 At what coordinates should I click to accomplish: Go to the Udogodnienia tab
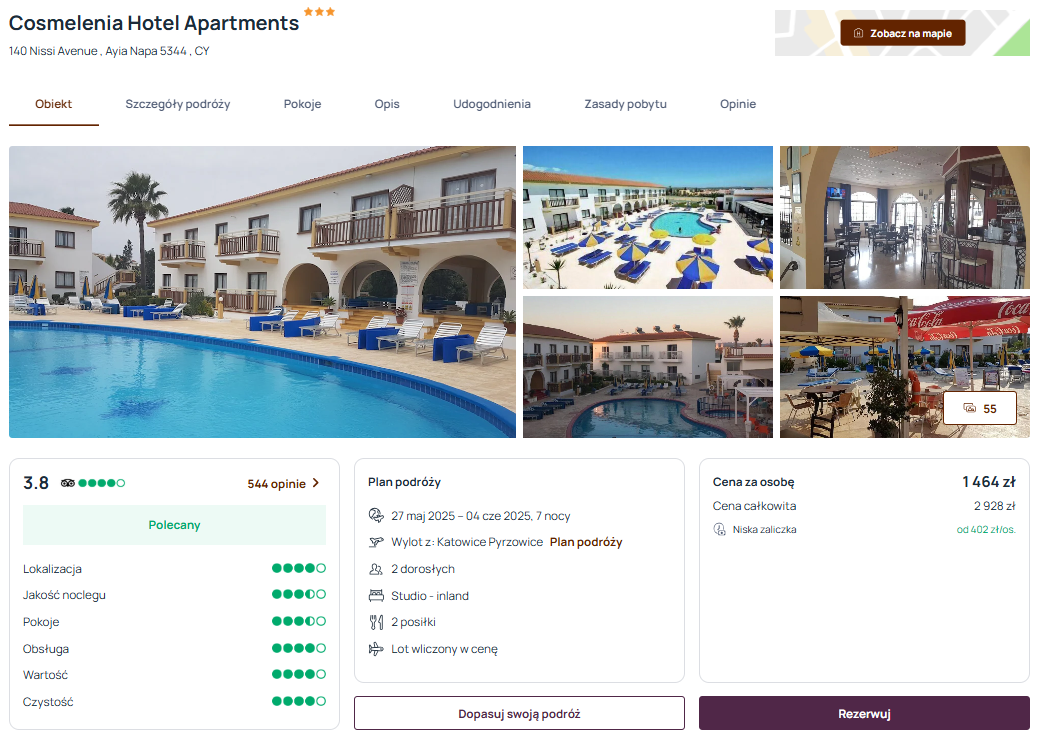492,105
